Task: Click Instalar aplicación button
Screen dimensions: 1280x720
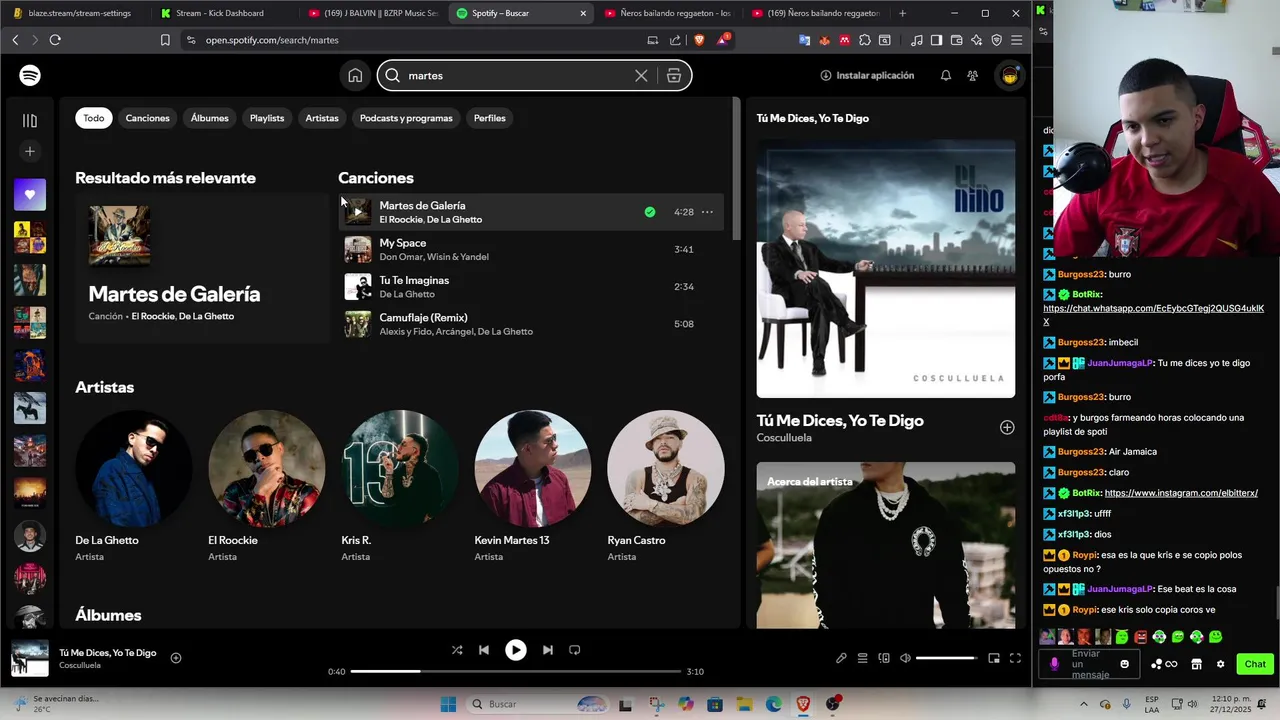Action: pyautogui.click(x=867, y=75)
